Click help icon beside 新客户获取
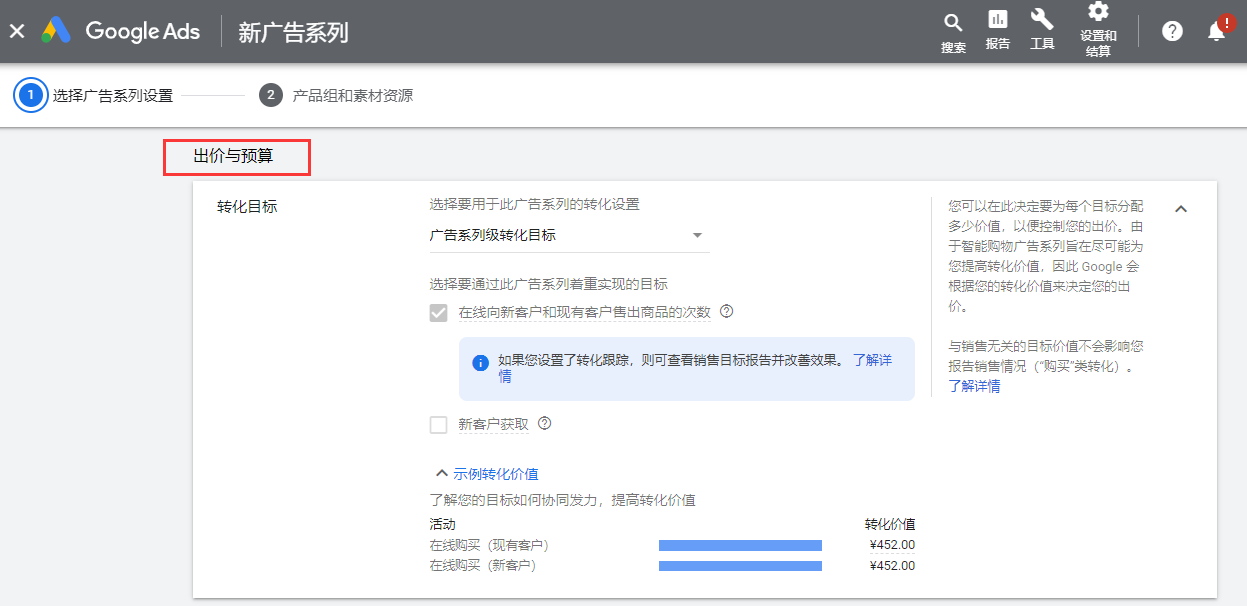1247x606 pixels. (545, 423)
